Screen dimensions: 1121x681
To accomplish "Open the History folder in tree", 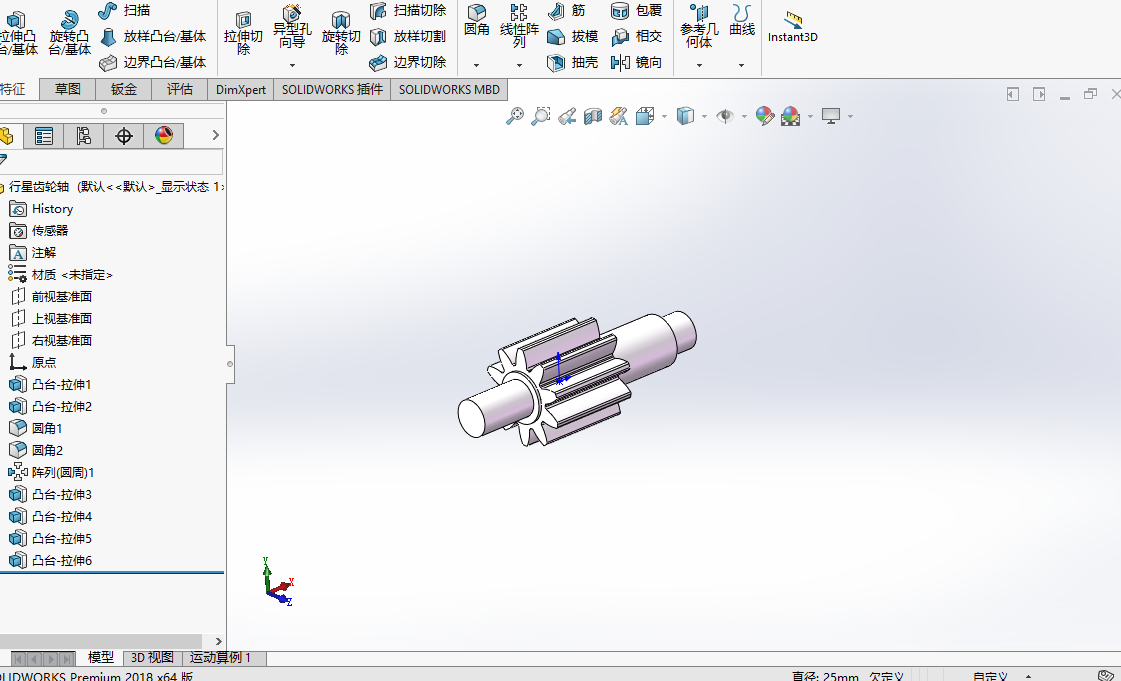I will [x=41, y=209].
